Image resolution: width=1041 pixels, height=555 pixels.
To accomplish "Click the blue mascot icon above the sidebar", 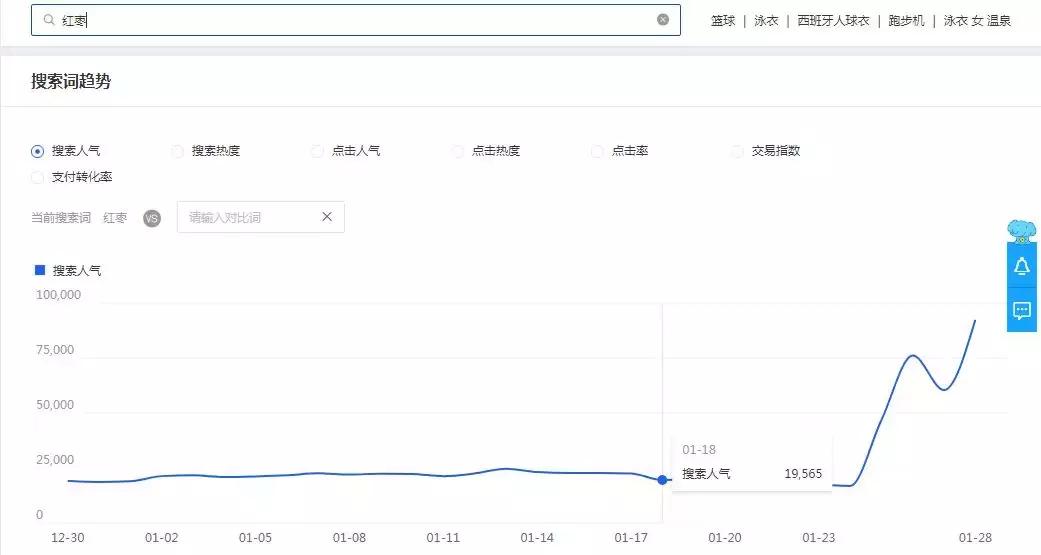I will pyautogui.click(x=1021, y=231).
